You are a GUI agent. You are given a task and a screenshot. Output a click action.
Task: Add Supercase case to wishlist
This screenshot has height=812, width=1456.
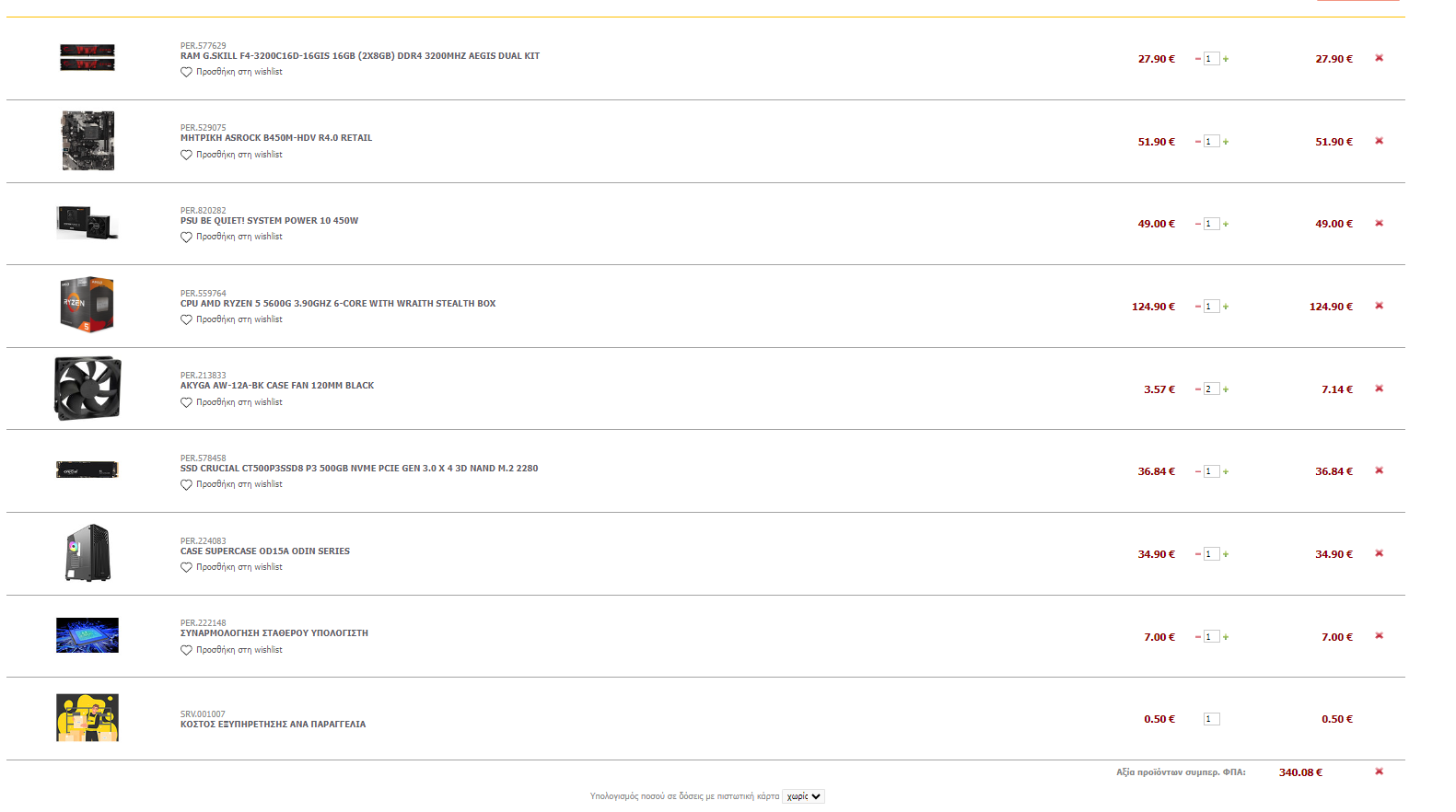(231, 567)
